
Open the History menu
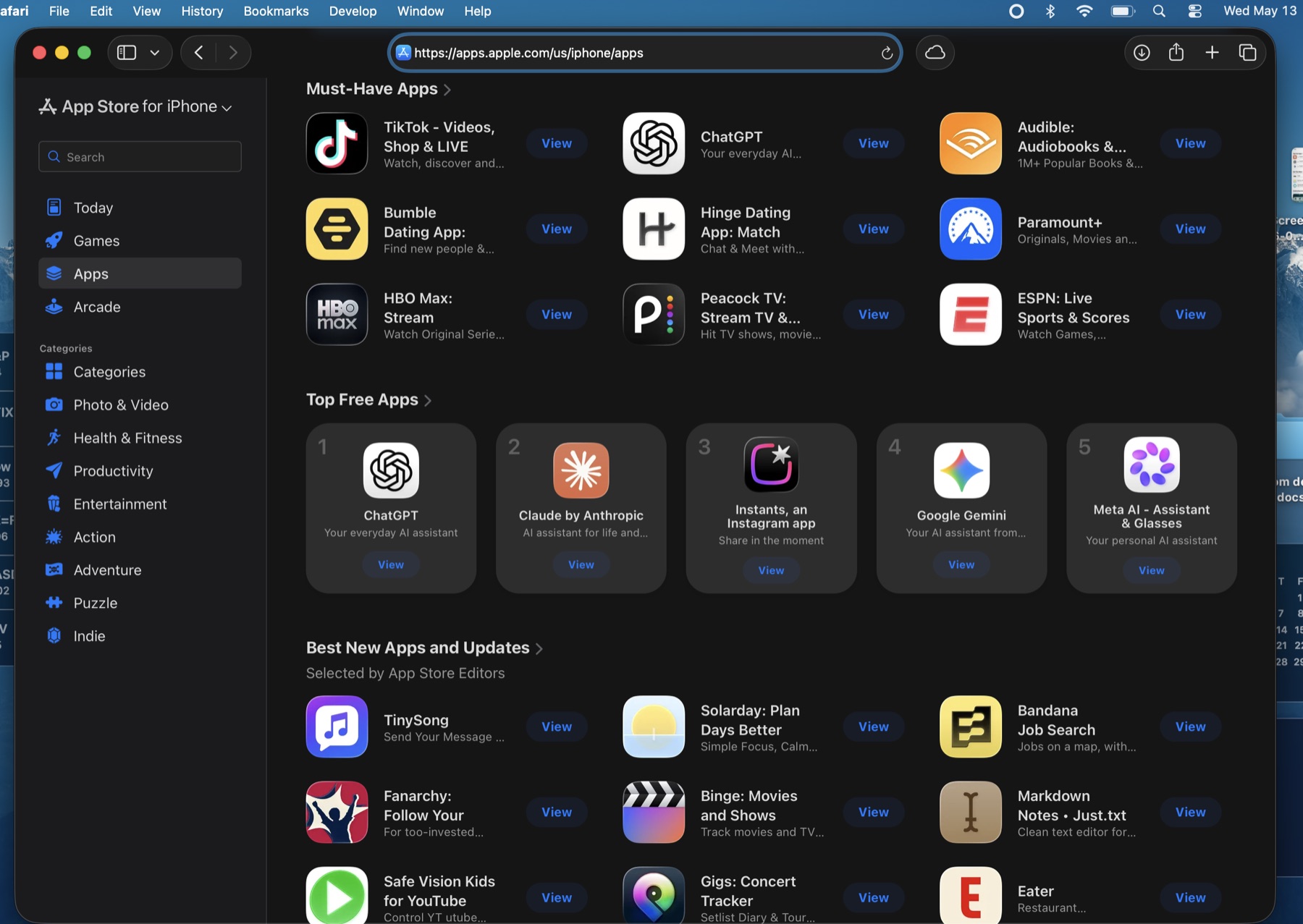(x=202, y=11)
